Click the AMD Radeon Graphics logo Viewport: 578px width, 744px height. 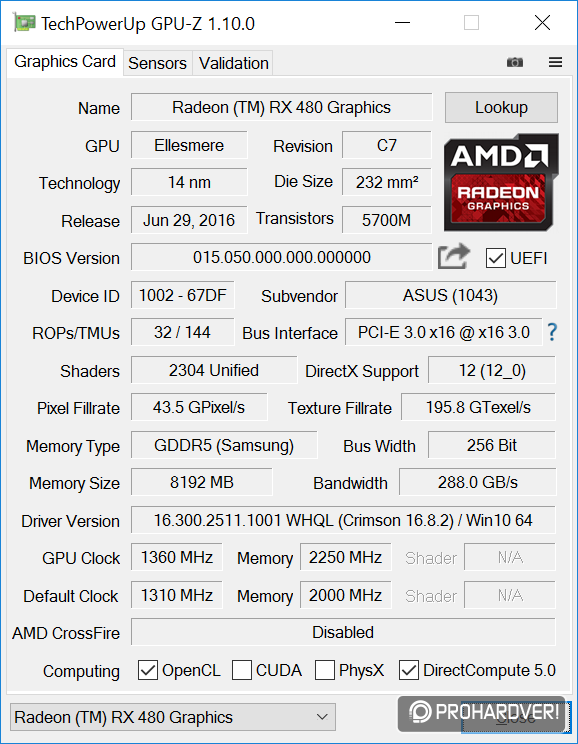click(501, 183)
